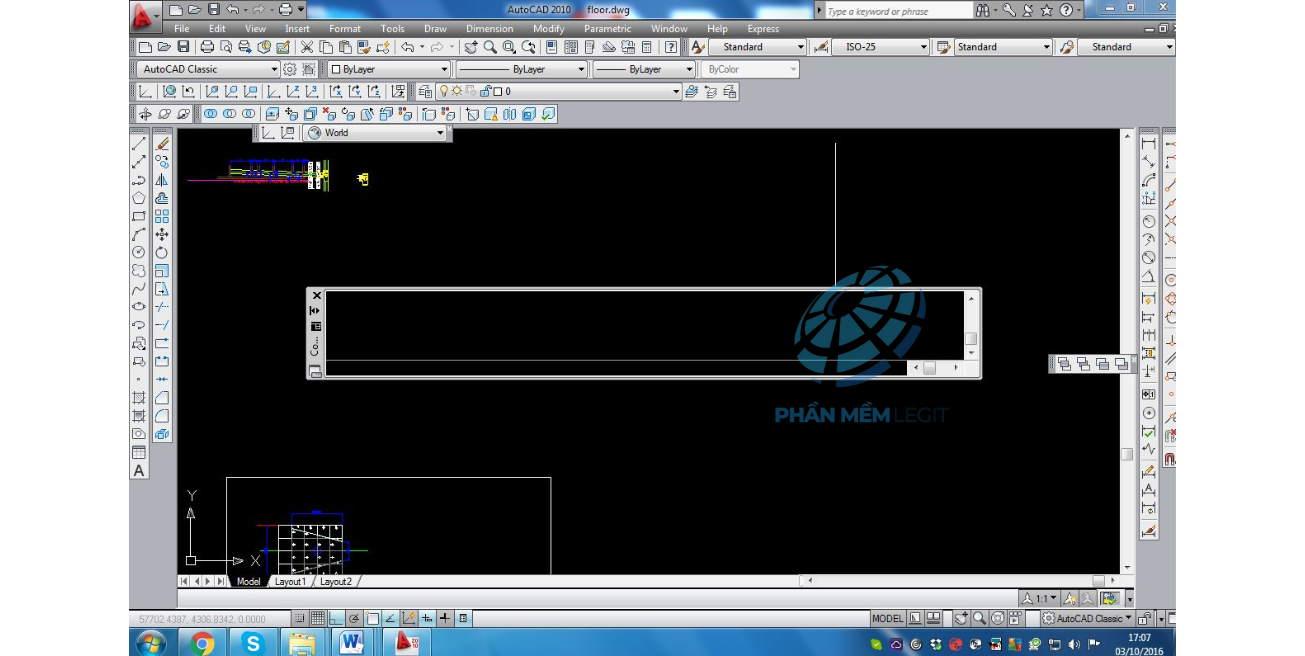1305x656 pixels.
Task: Switch to the Layout2 tab
Action: [336, 581]
